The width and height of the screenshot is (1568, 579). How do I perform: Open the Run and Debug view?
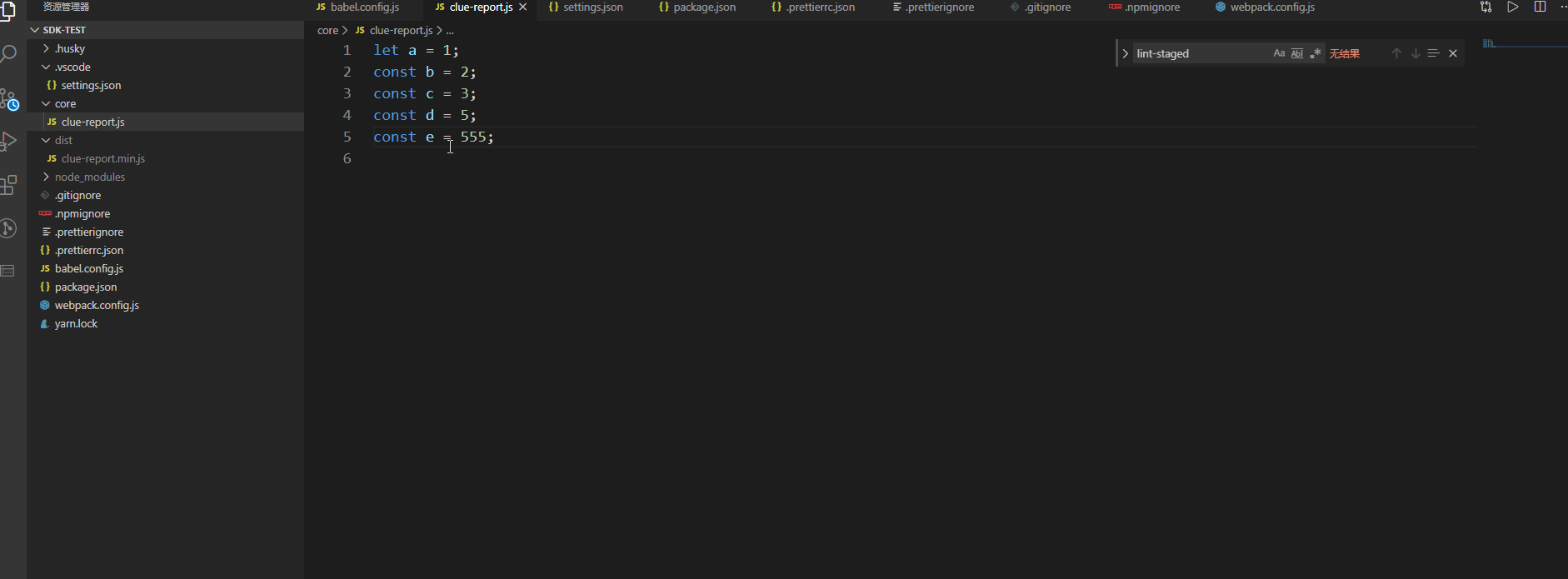tap(8, 142)
